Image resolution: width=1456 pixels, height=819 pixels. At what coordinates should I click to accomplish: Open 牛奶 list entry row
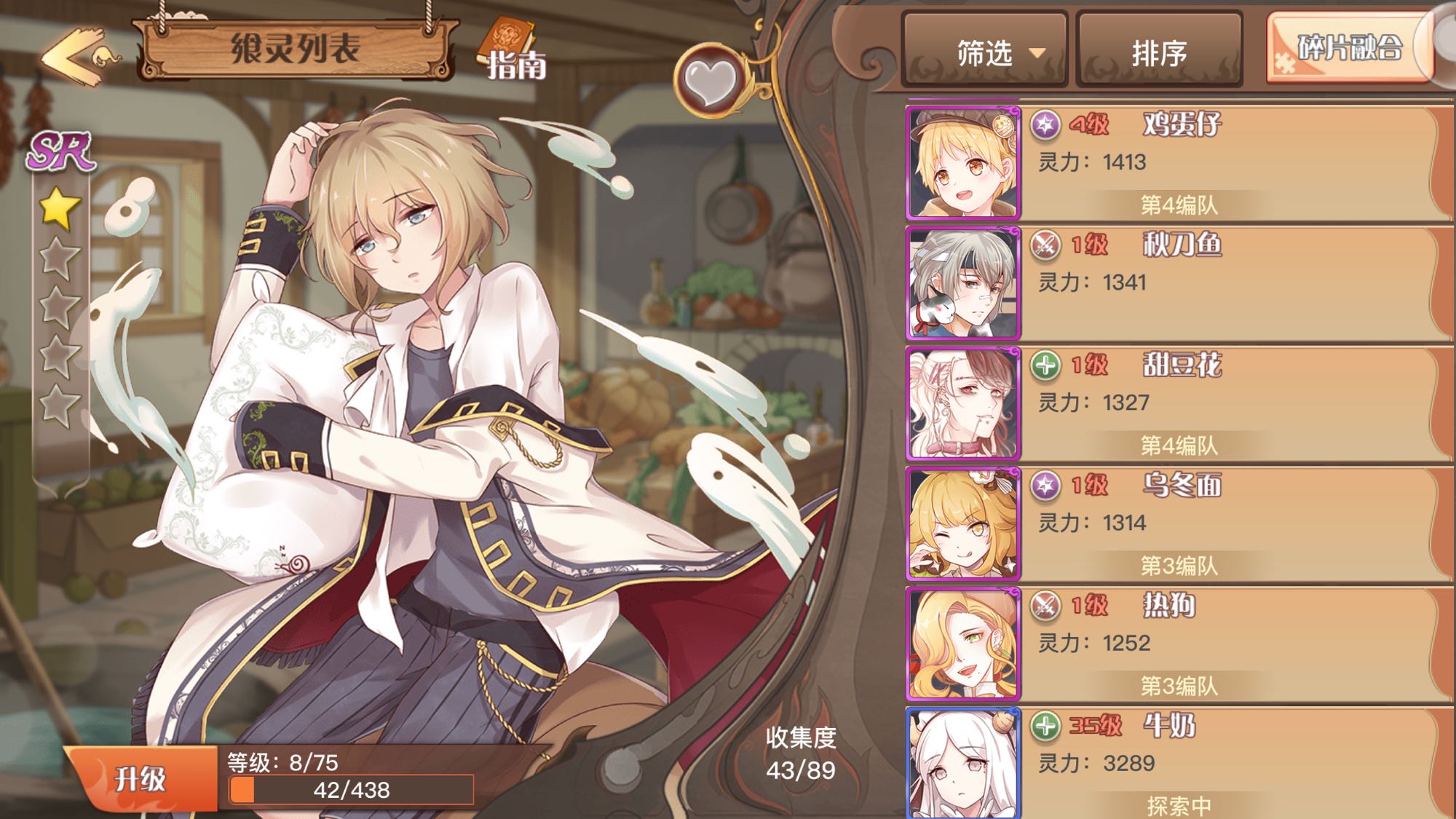coord(1179,763)
